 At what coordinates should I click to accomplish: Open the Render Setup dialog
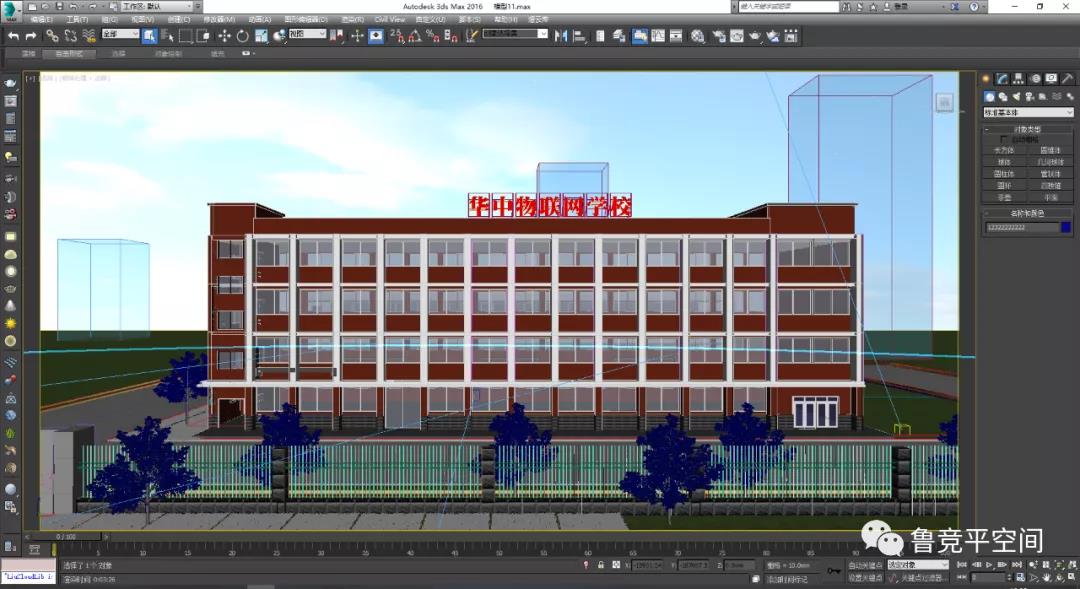[x=718, y=36]
